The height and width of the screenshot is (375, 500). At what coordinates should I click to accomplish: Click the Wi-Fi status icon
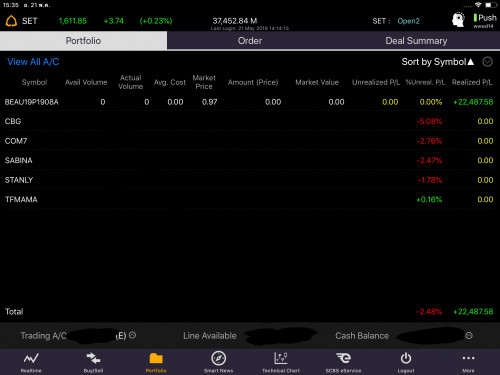(x=478, y=5)
